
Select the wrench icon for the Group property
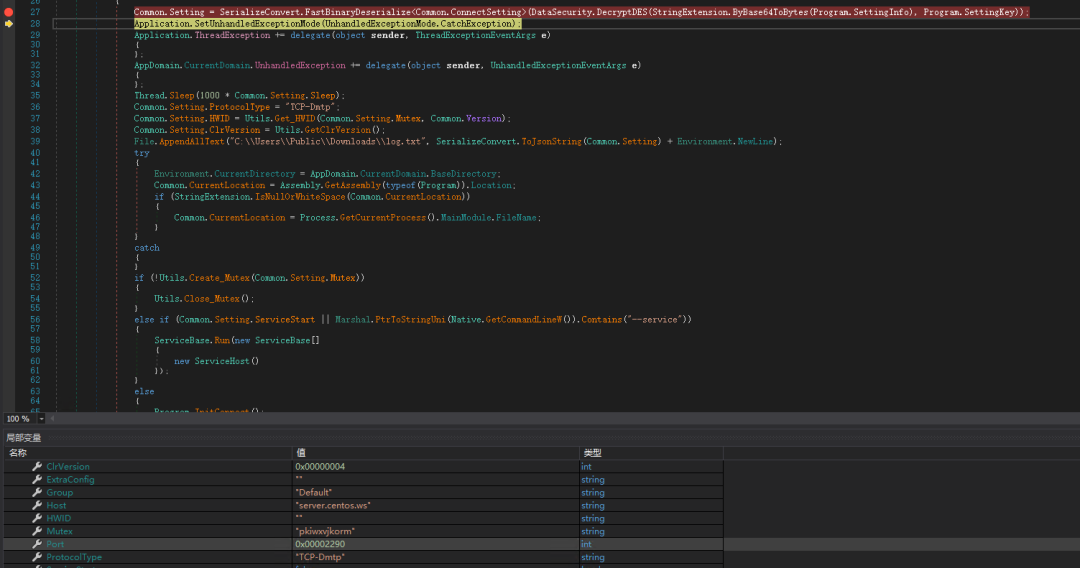(x=37, y=493)
